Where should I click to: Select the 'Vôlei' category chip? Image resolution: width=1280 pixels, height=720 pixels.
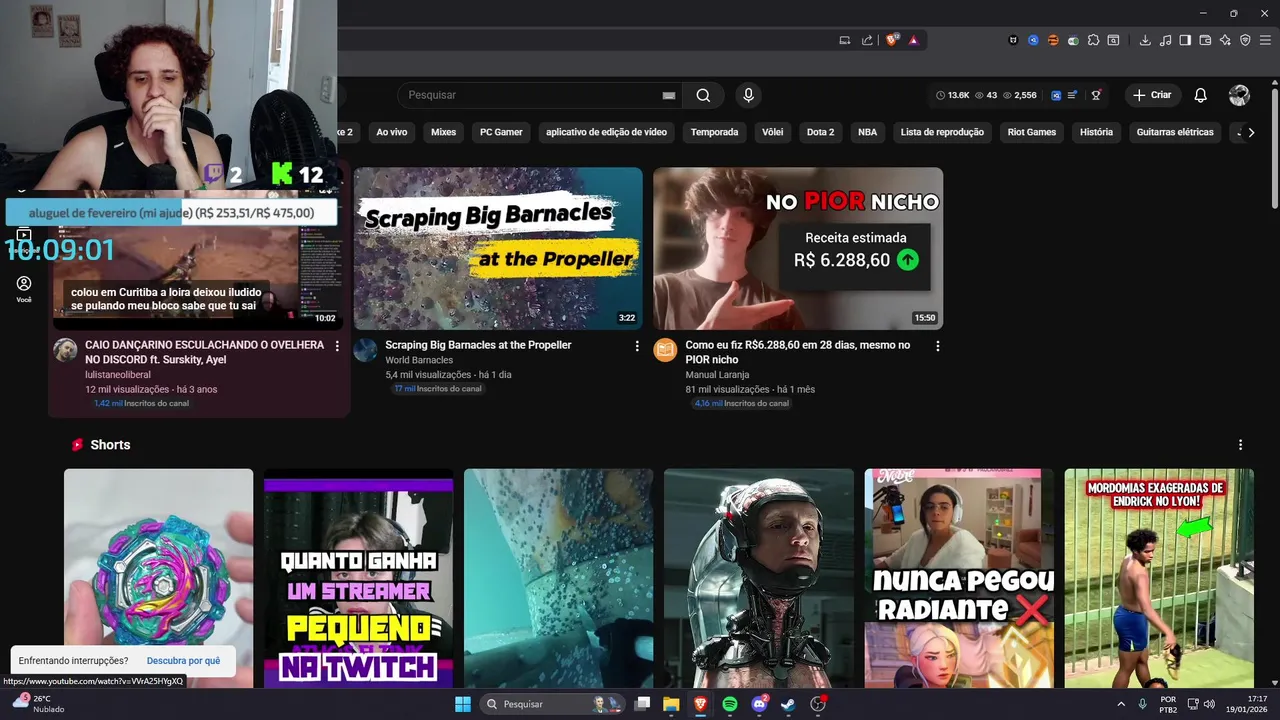click(772, 132)
